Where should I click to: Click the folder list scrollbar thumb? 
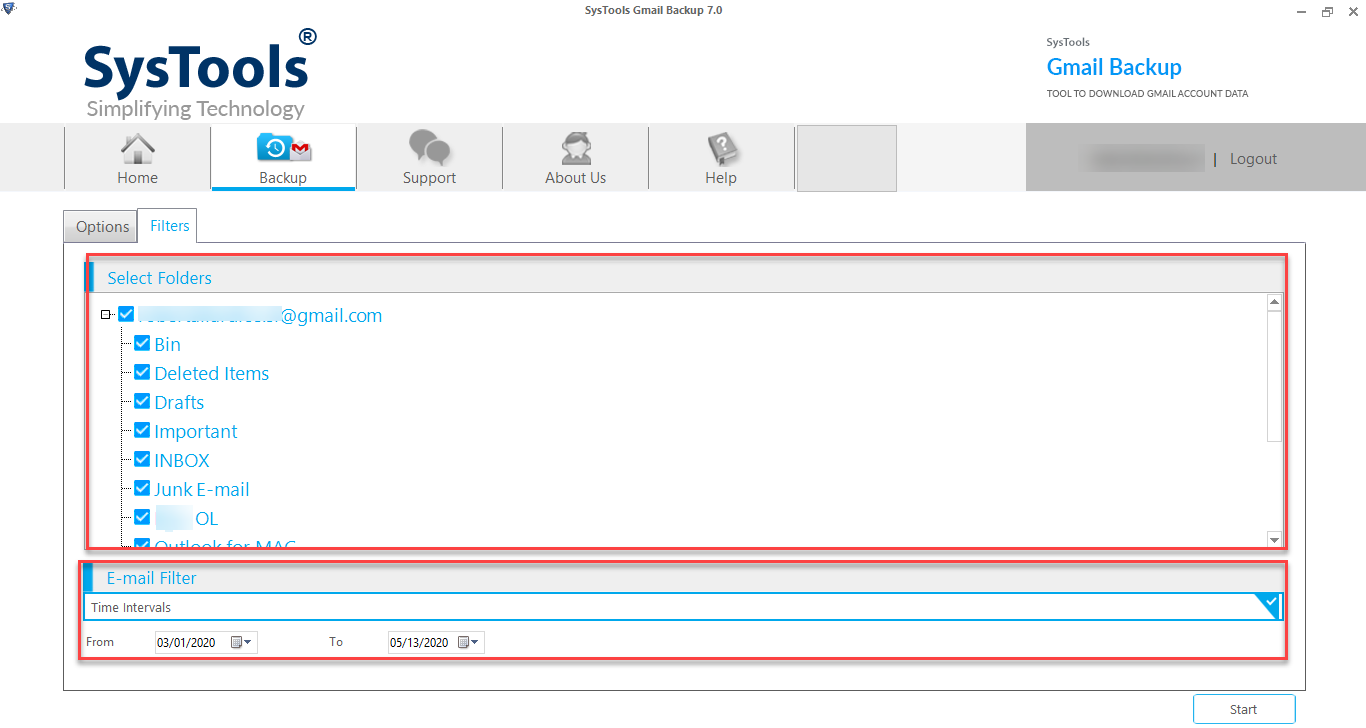(1274, 376)
